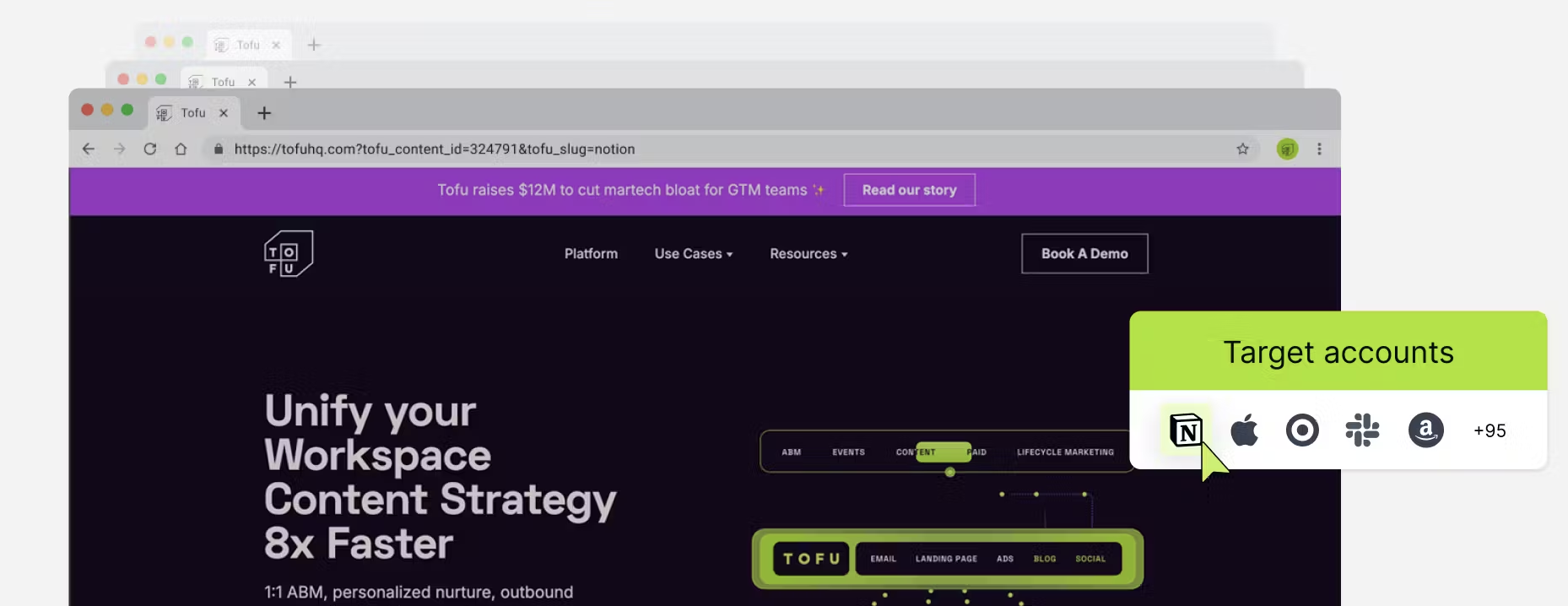Viewport: 1568px width, 606px height.
Task: Select ABM in diagram bar
Action: coord(791,452)
